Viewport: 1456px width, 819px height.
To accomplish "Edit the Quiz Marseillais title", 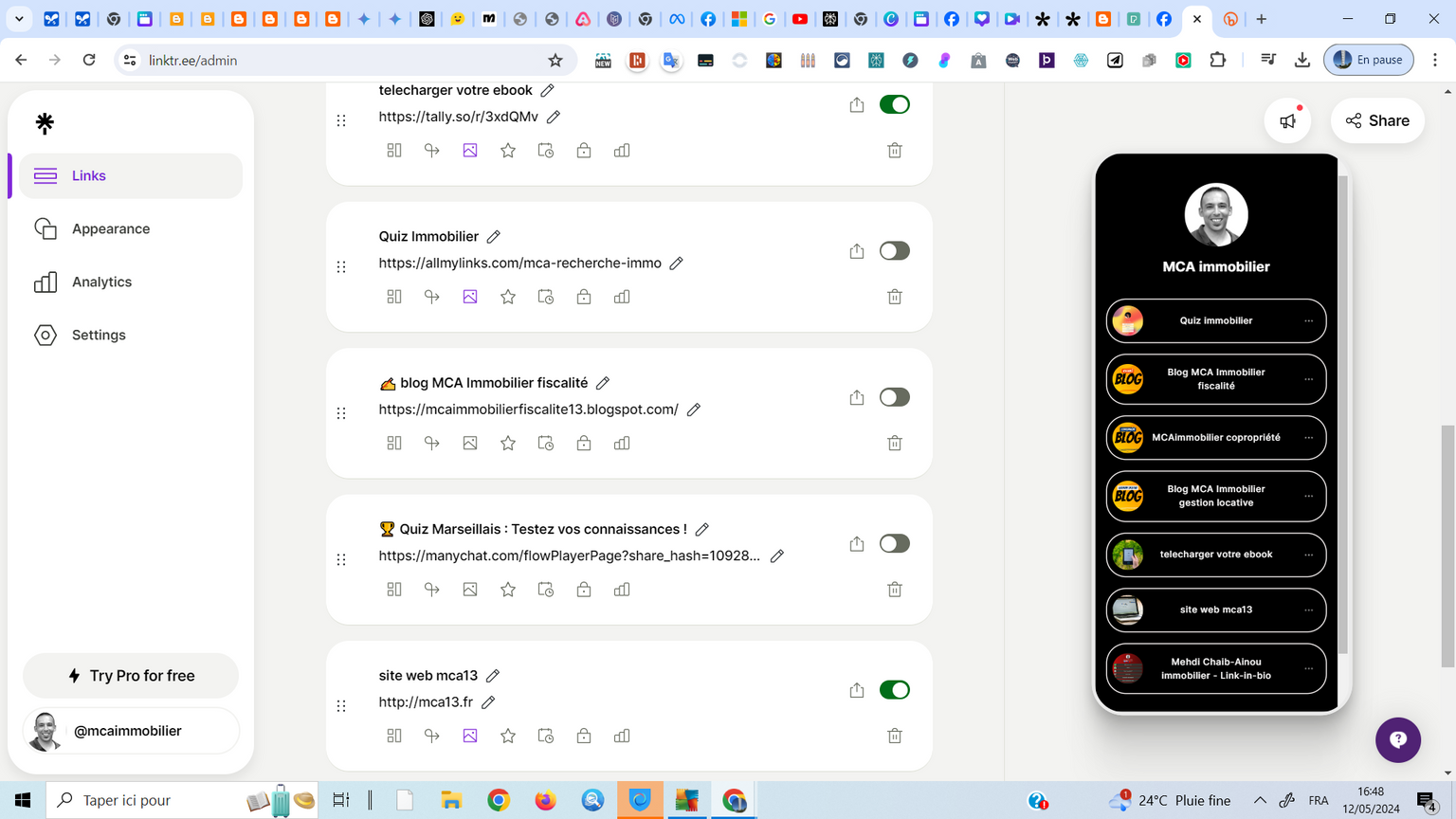I will coord(702,529).
